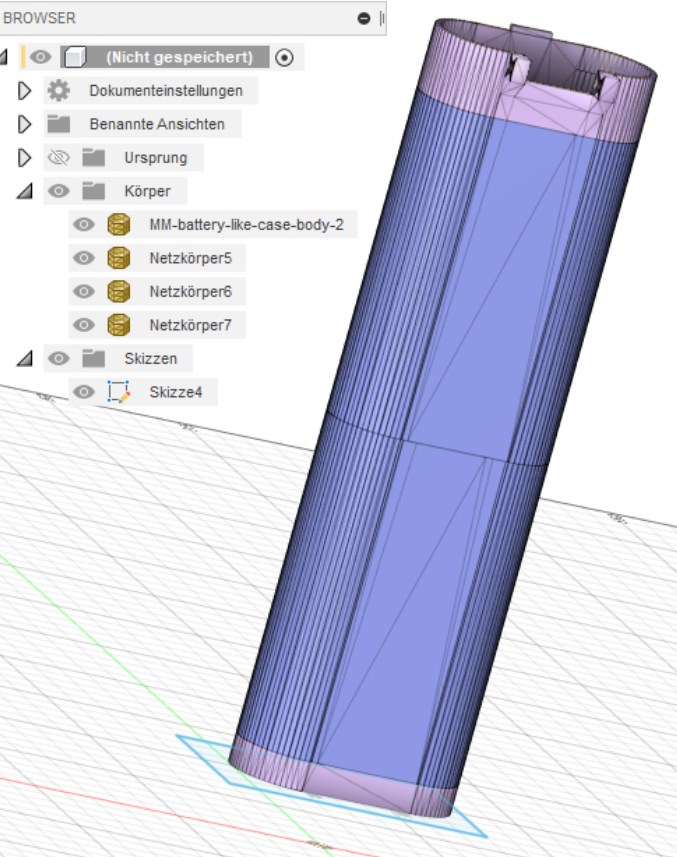Click mesh body icon of MM-battery-like-case-body-2
677x857 pixels.
click(x=119, y=225)
